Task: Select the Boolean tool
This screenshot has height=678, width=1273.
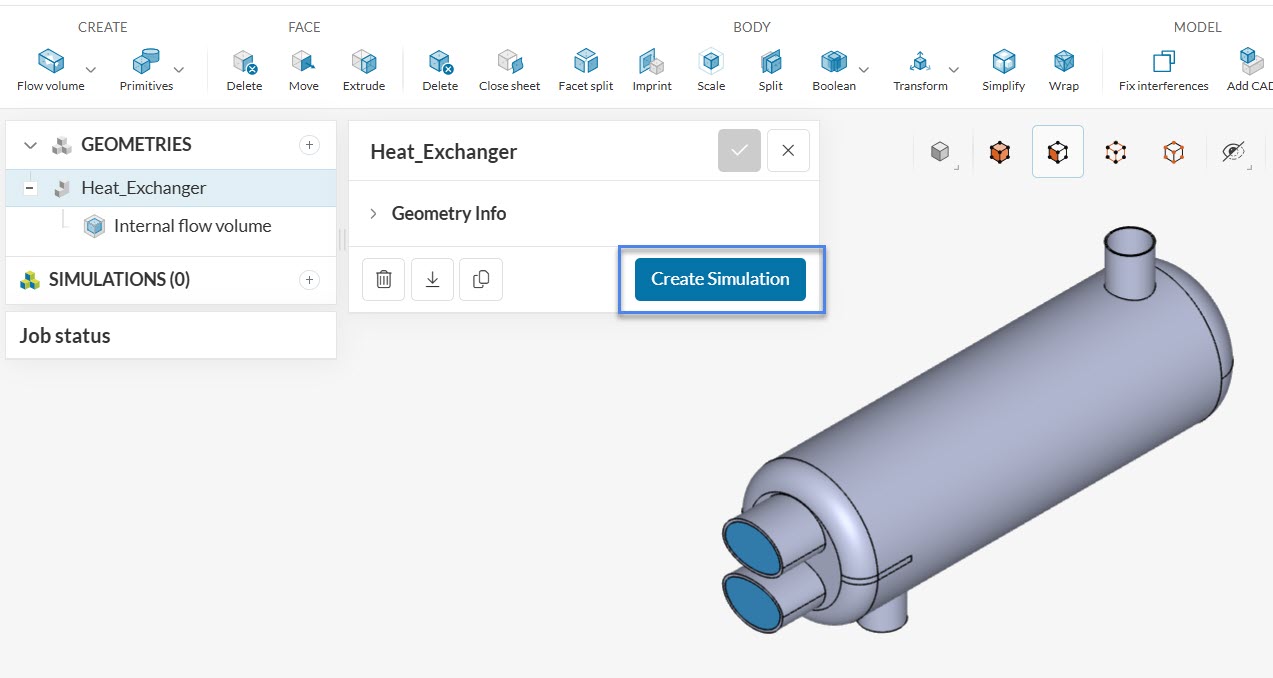Action: [834, 70]
